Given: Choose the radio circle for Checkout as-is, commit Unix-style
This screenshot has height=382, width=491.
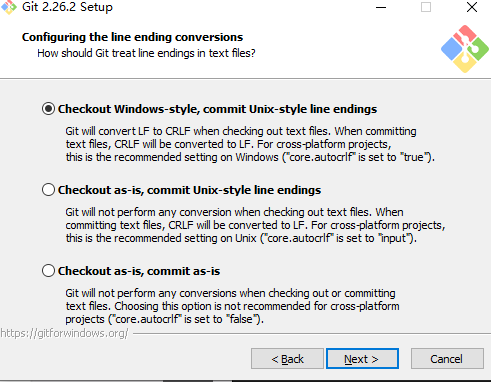Looking at the screenshot, I should [x=48, y=190].
